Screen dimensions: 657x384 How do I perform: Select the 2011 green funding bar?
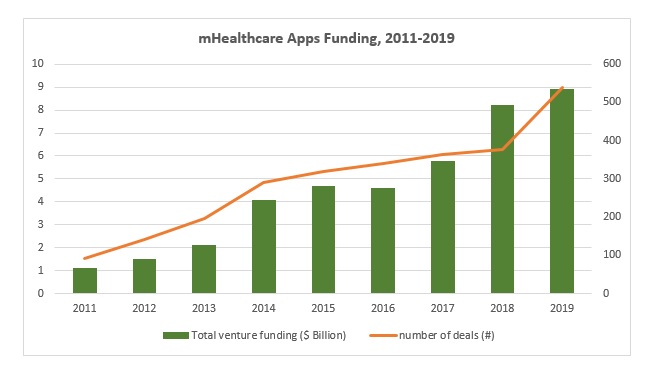point(85,280)
